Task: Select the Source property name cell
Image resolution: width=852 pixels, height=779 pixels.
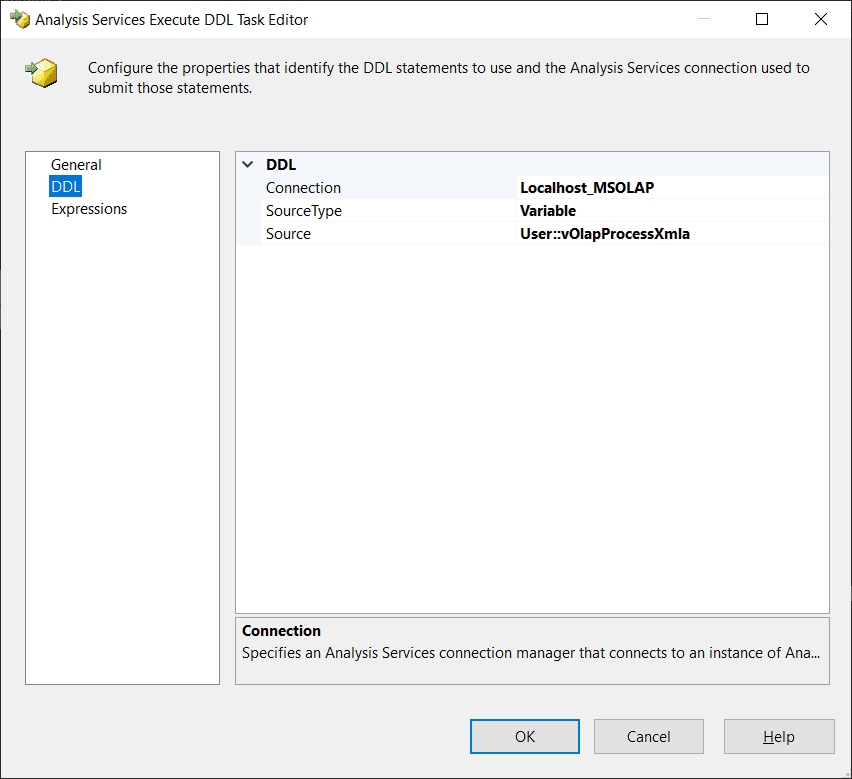Action: pyautogui.click(x=288, y=234)
